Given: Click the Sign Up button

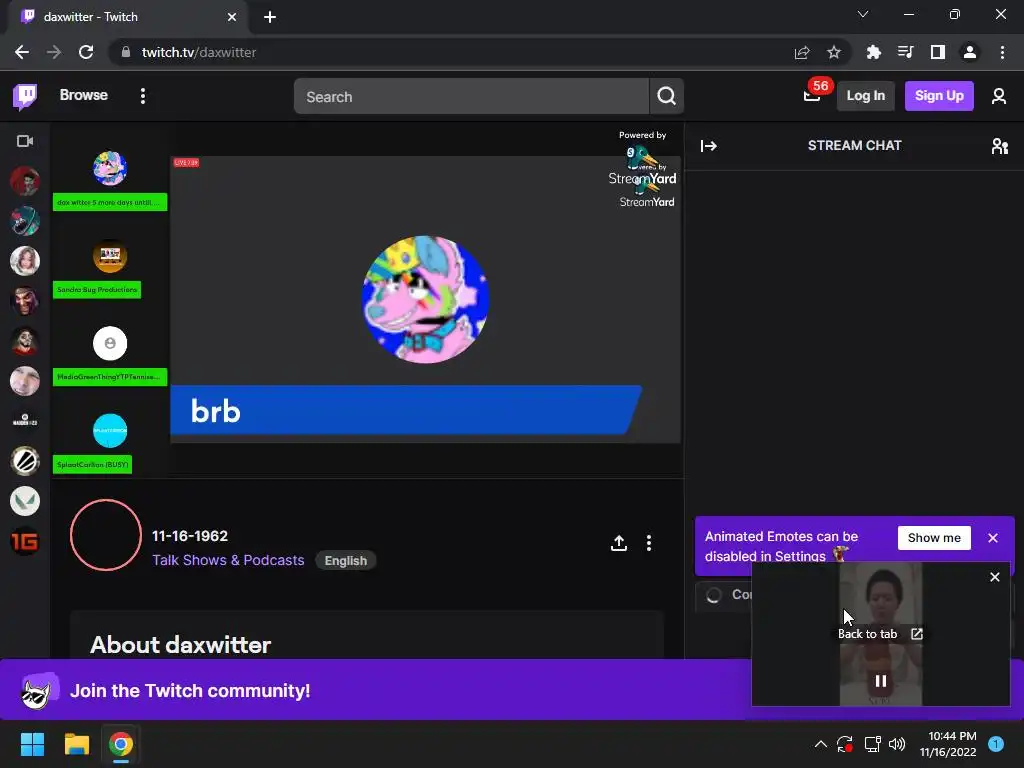Looking at the screenshot, I should click(x=939, y=96).
